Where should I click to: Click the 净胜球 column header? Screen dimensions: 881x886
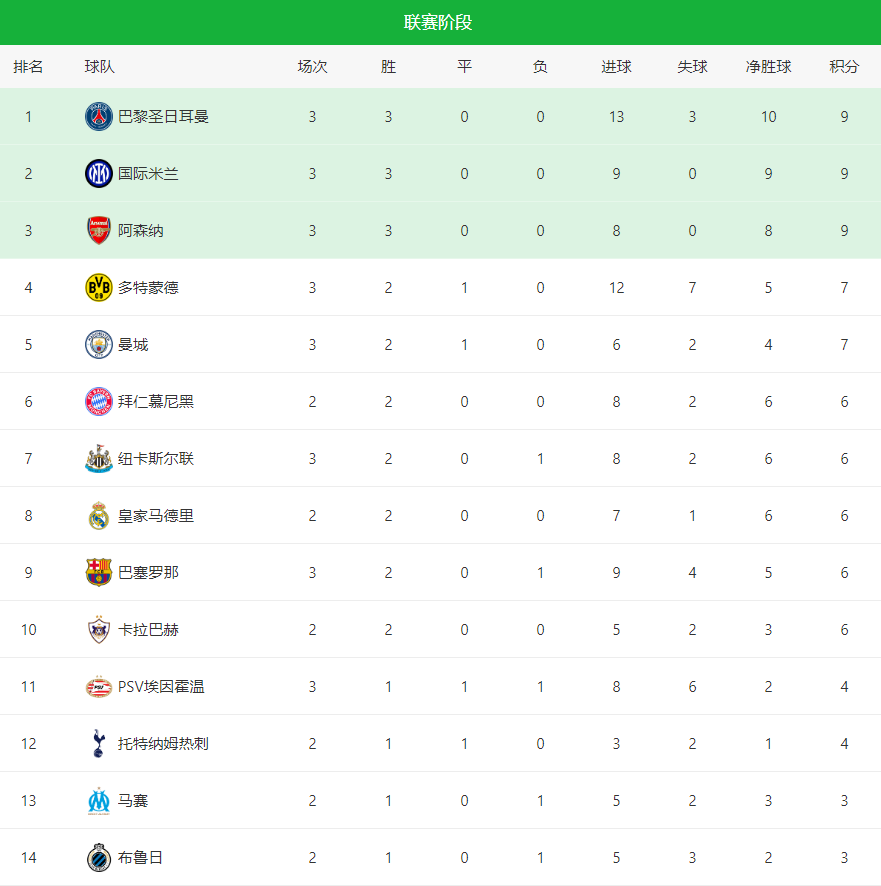click(768, 67)
